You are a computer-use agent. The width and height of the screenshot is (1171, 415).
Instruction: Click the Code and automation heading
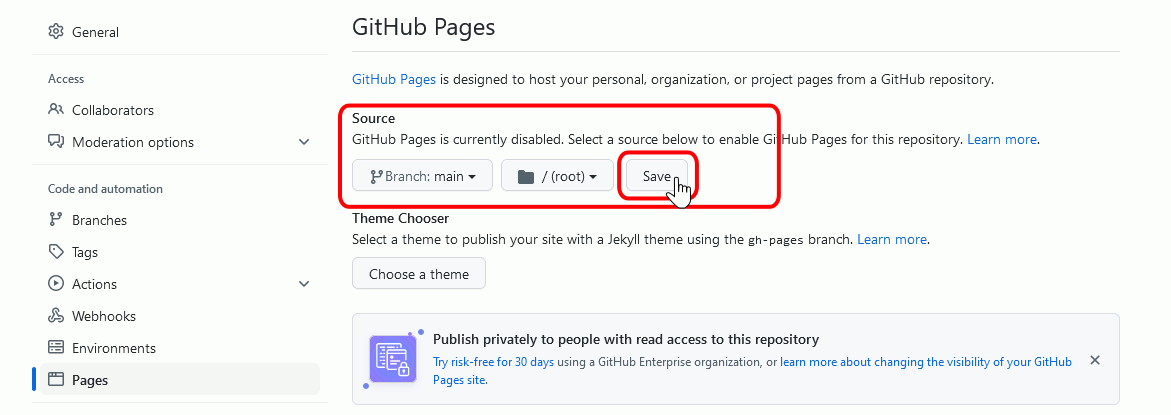coord(105,189)
